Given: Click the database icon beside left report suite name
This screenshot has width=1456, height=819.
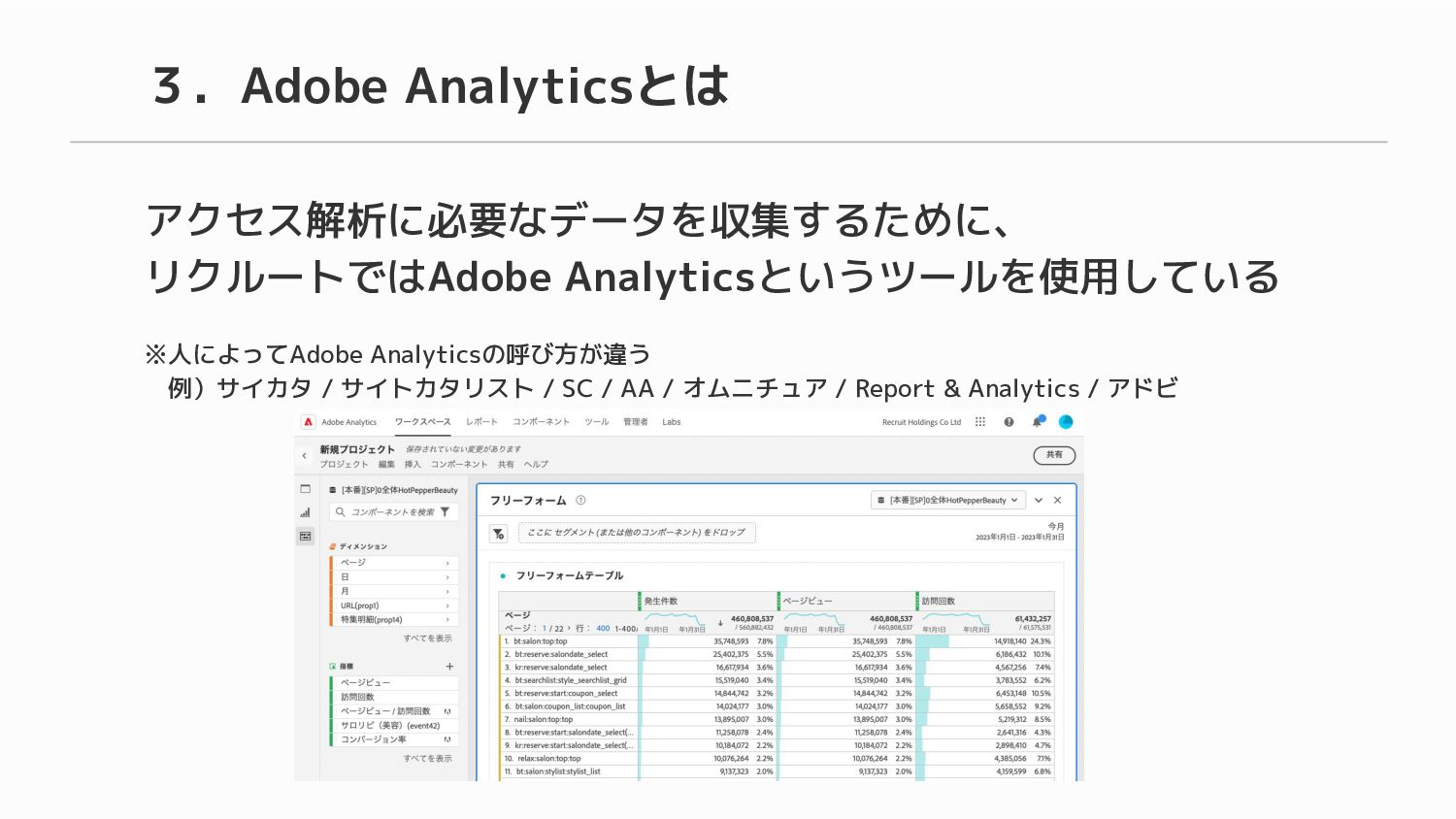Looking at the screenshot, I should pos(333,490).
